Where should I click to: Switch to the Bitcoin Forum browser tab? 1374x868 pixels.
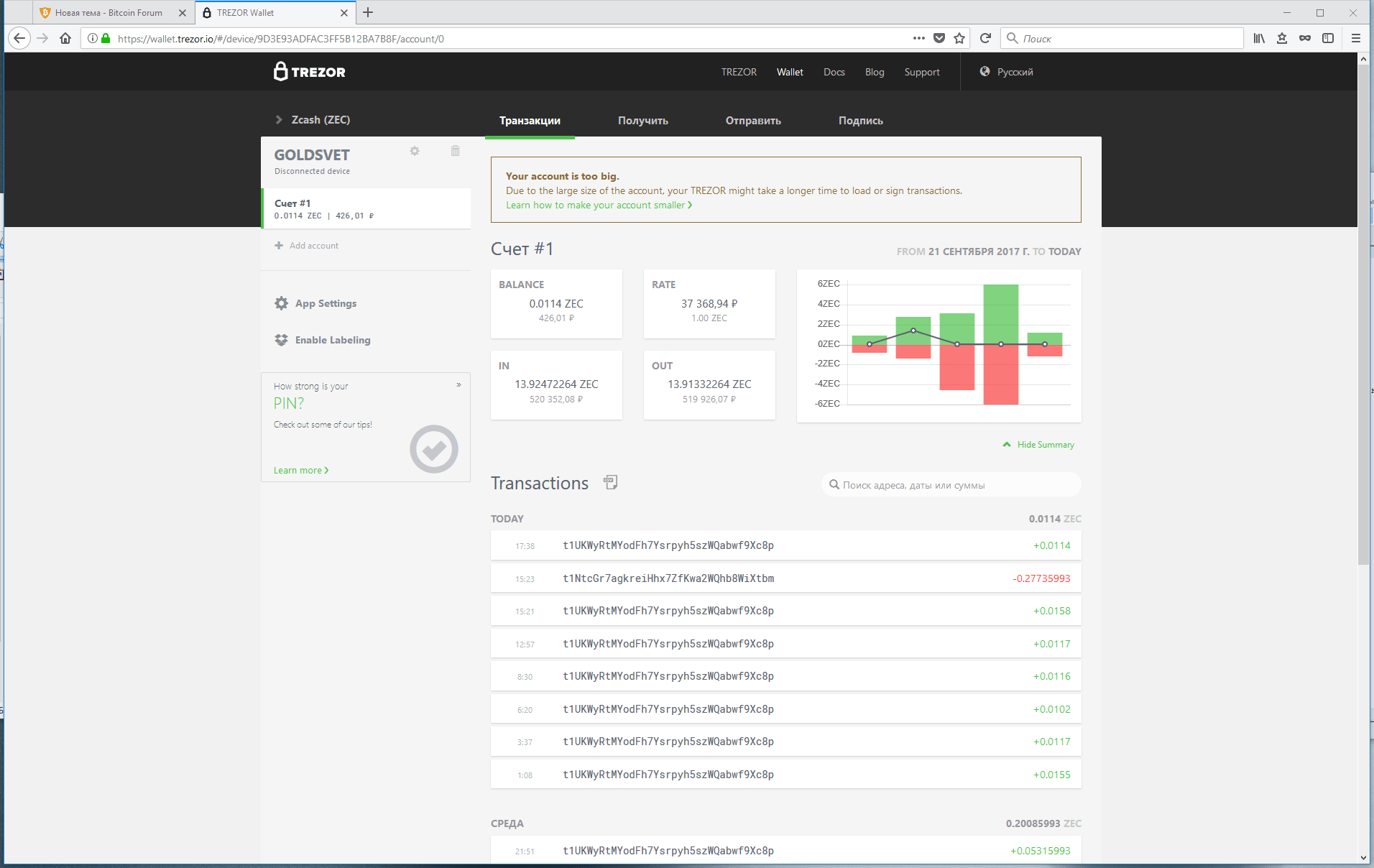108,12
